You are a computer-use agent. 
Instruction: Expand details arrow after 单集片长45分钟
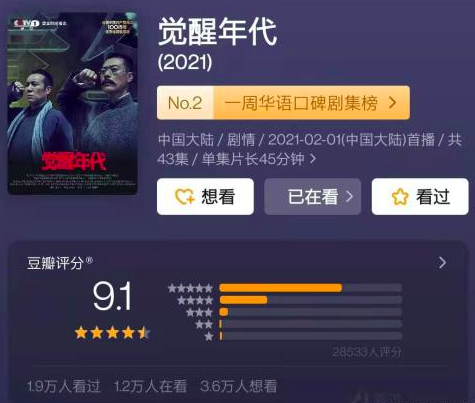click(313, 159)
